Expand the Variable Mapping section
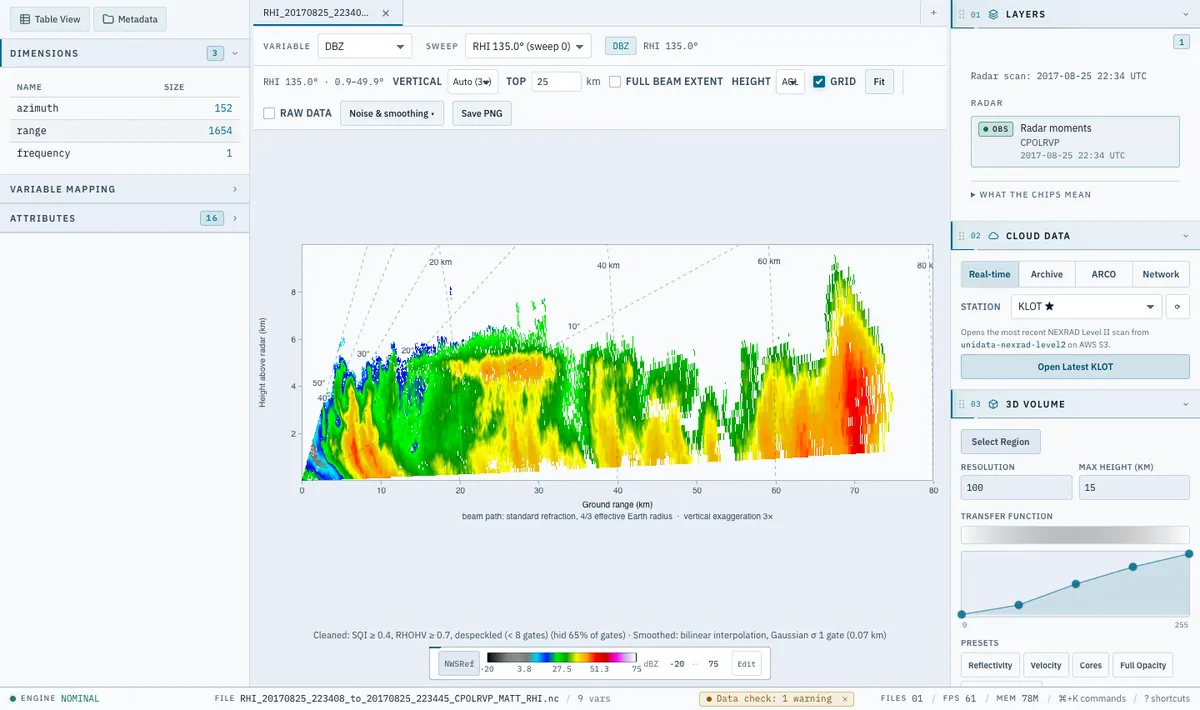 [124, 189]
